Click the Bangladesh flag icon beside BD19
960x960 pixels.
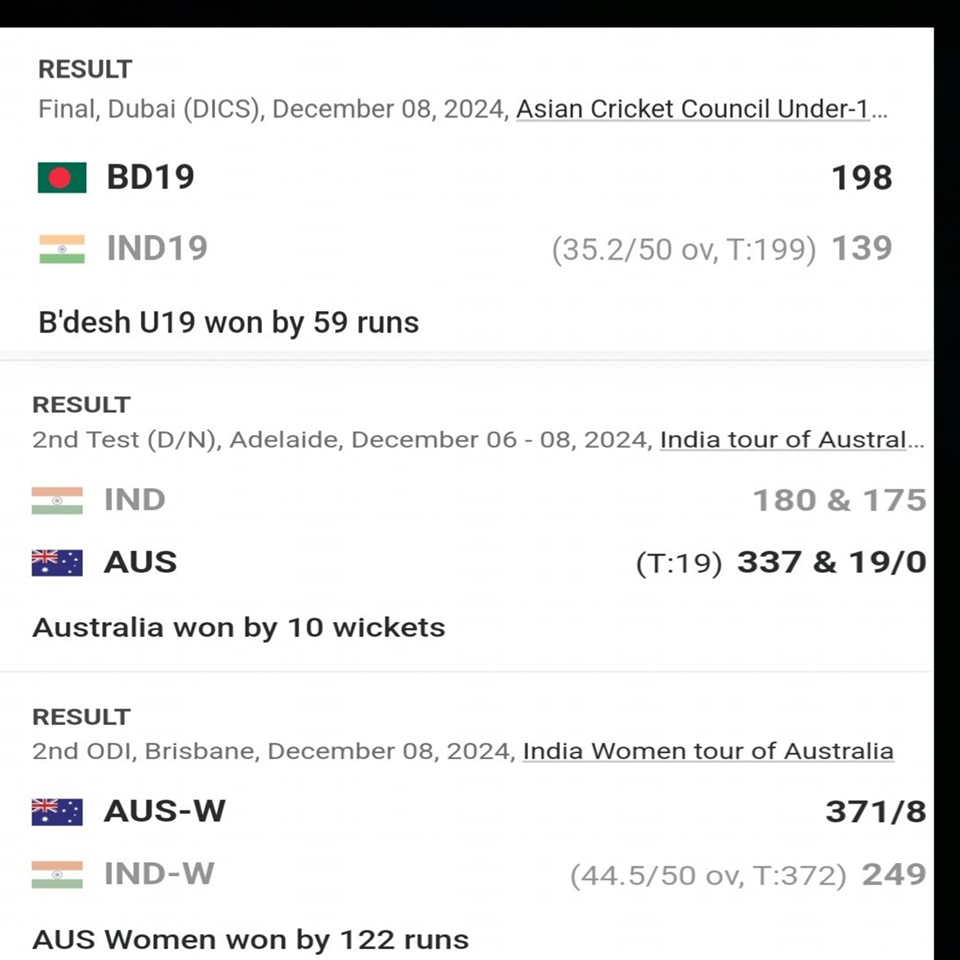tap(62, 178)
